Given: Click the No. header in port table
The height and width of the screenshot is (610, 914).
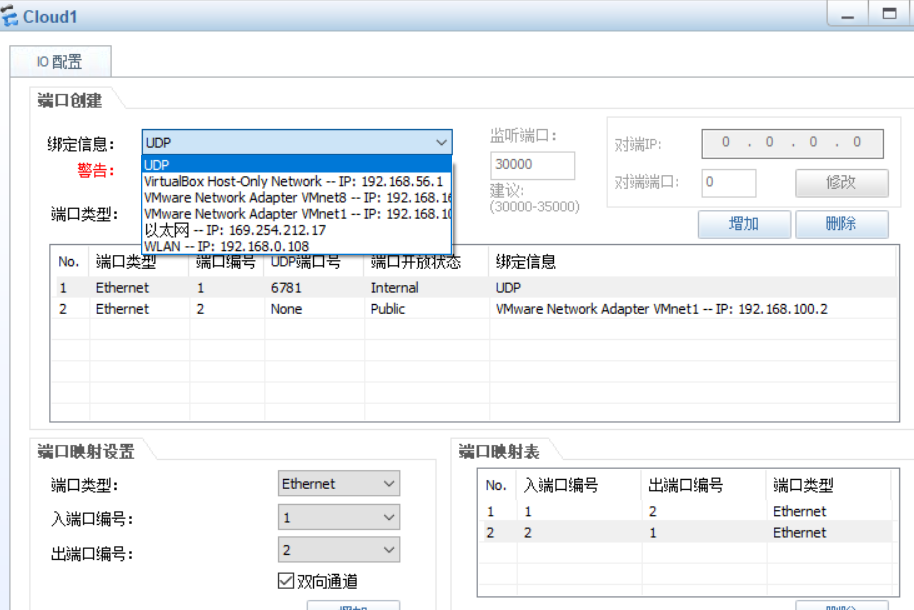Looking at the screenshot, I should [69, 261].
